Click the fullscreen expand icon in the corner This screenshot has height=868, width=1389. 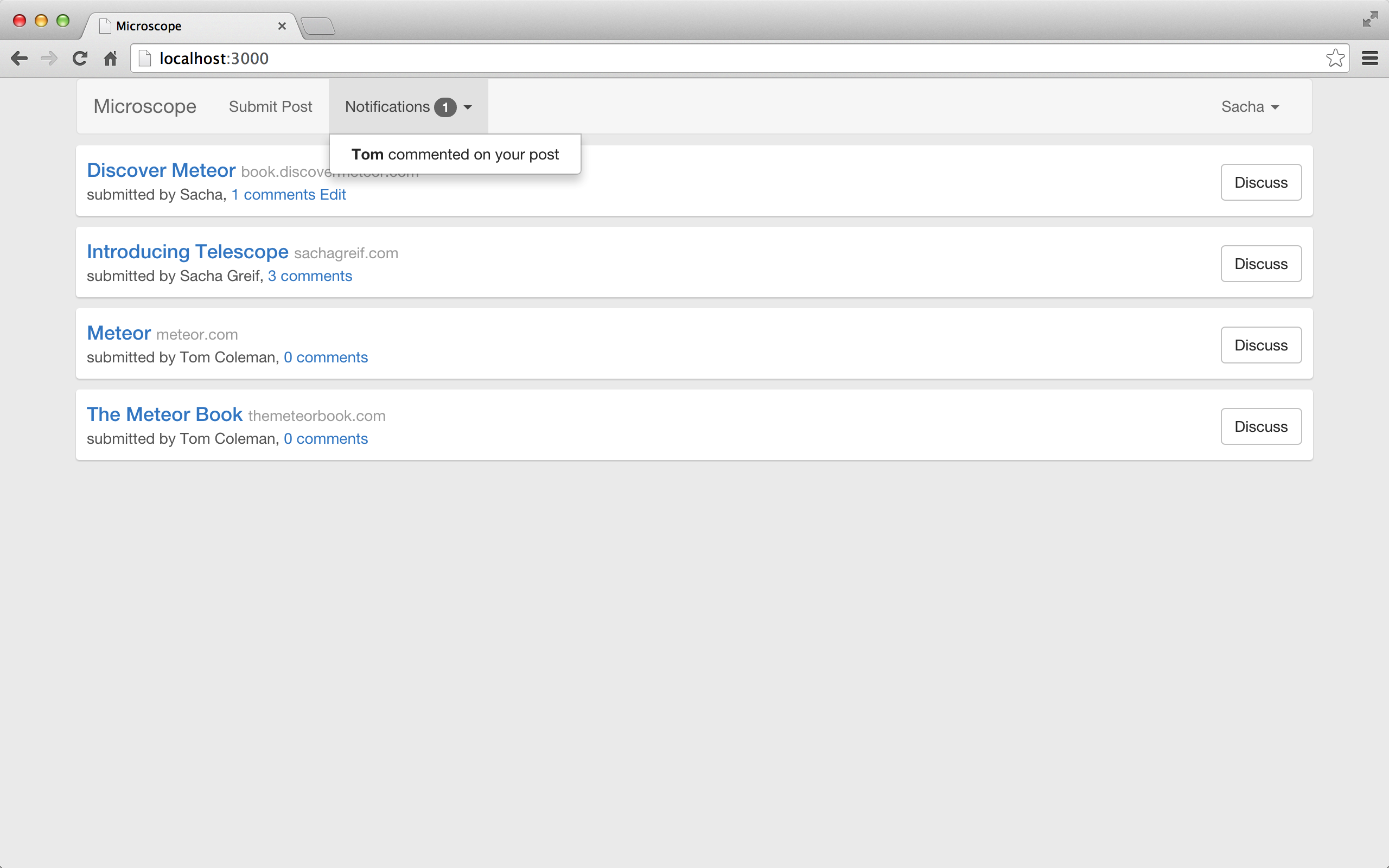click(1371, 19)
